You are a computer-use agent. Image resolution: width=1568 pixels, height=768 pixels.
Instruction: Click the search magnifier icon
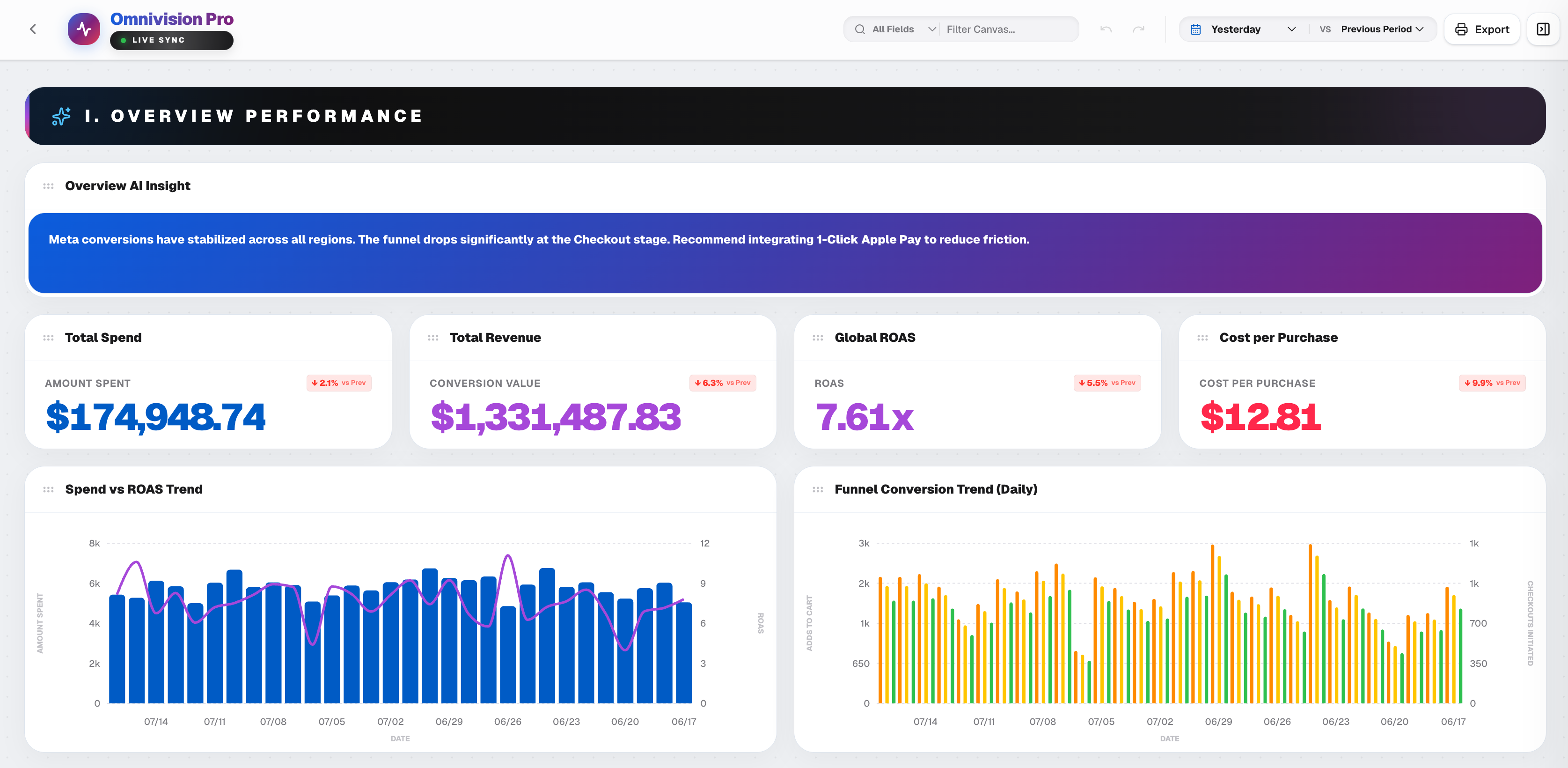click(x=859, y=29)
